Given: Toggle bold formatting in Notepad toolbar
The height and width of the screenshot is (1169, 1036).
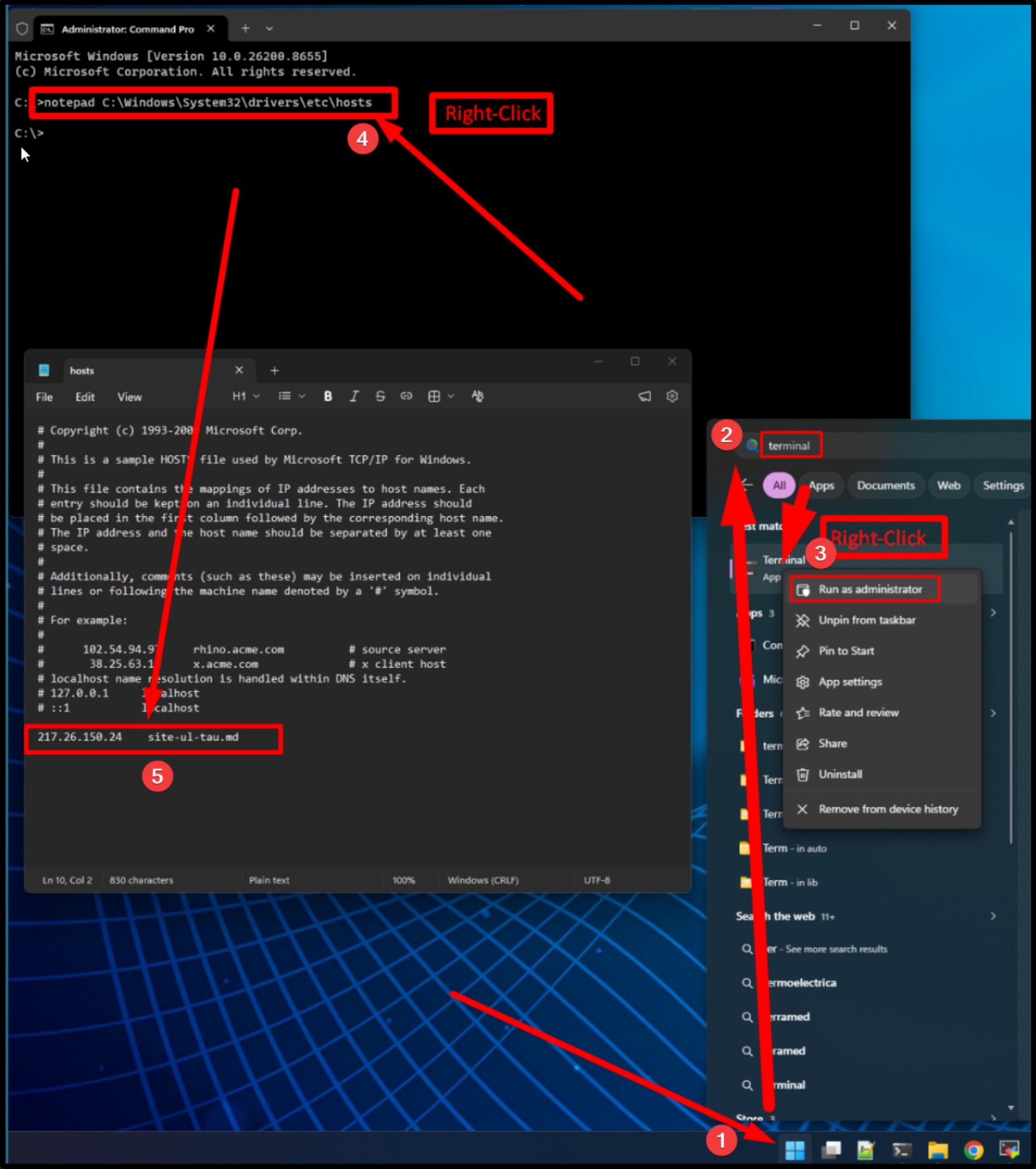Looking at the screenshot, I should pyautogui.click(x=328, y=396).
